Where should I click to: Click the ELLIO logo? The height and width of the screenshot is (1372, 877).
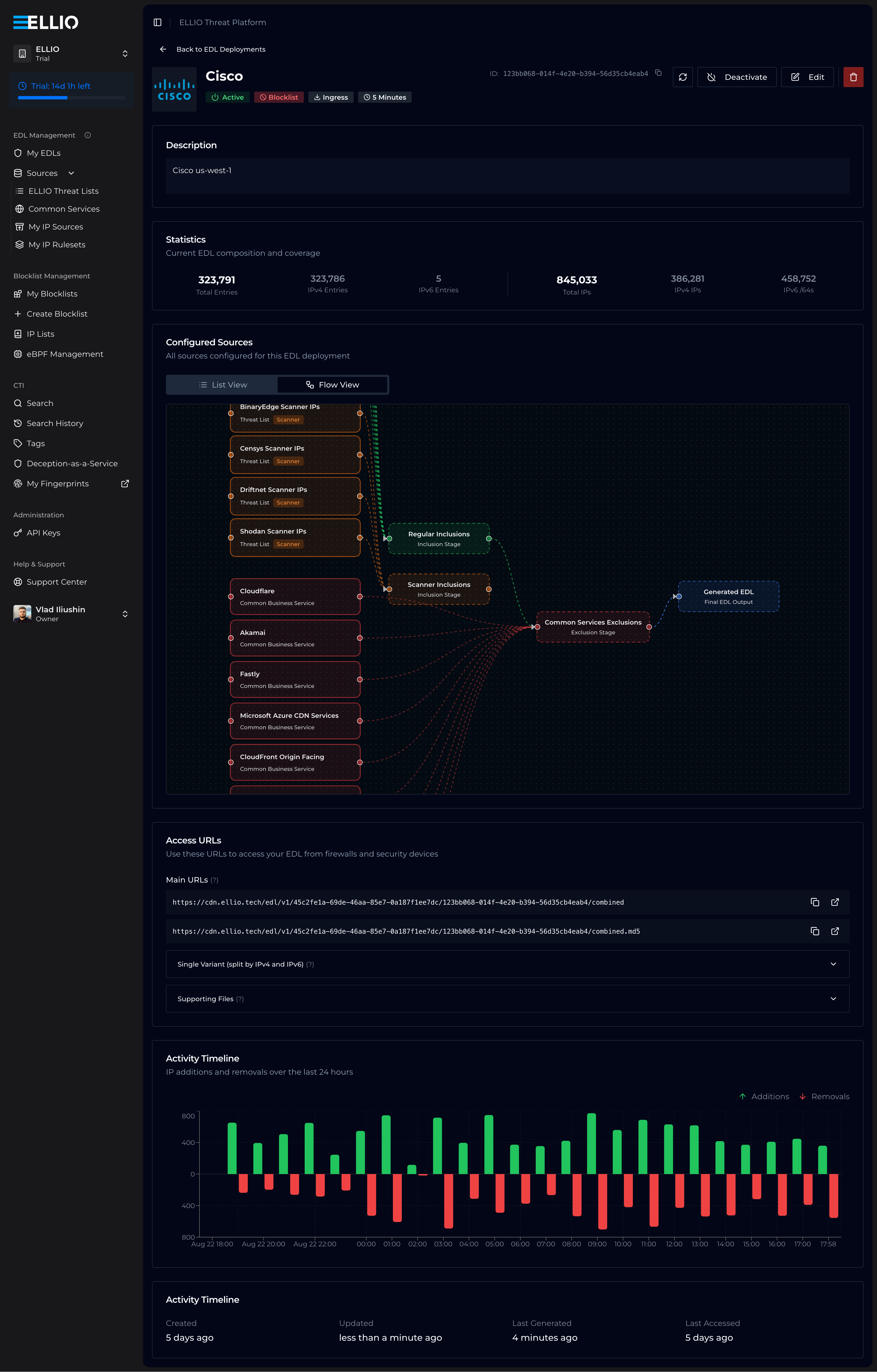click(46, 22)
